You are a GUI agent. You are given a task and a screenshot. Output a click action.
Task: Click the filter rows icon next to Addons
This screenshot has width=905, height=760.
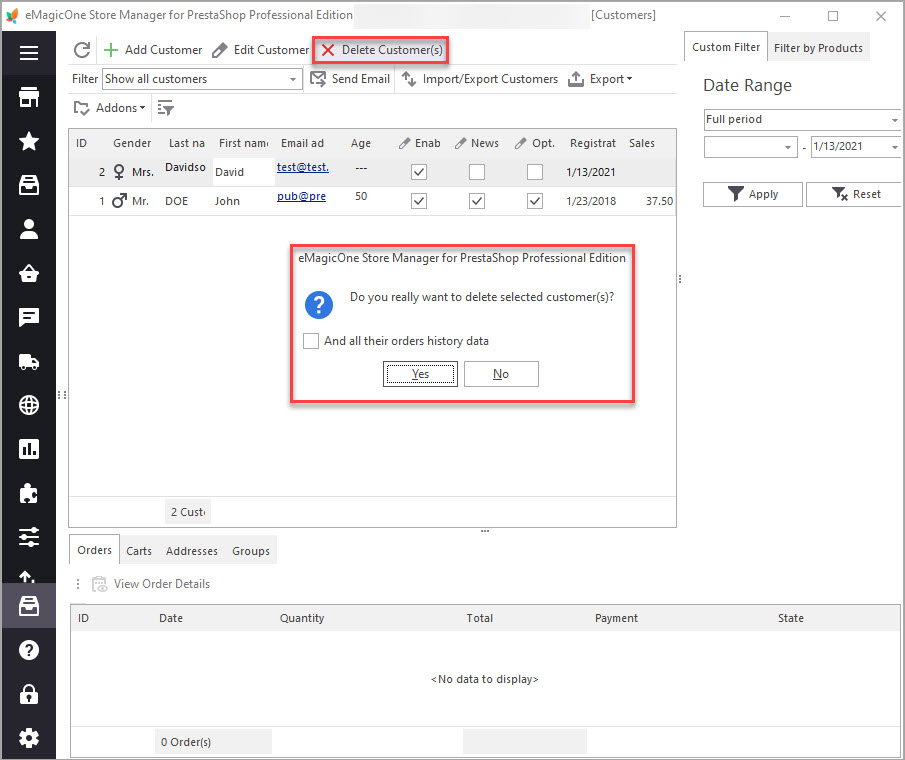coord(166,108)
